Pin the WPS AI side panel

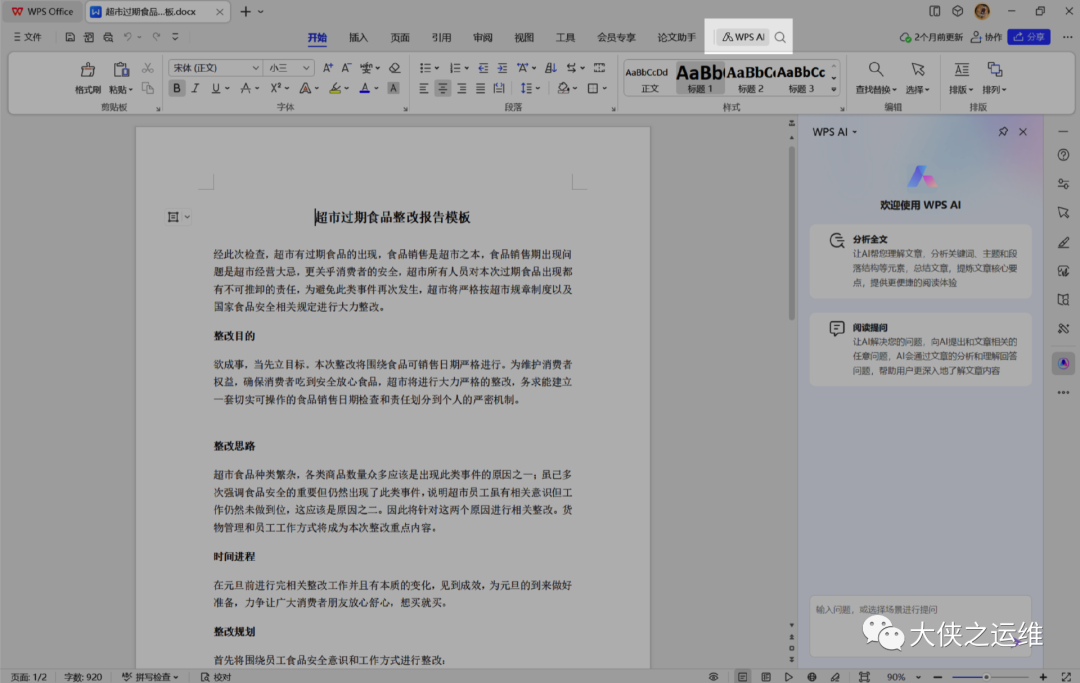coord(1003,132)
